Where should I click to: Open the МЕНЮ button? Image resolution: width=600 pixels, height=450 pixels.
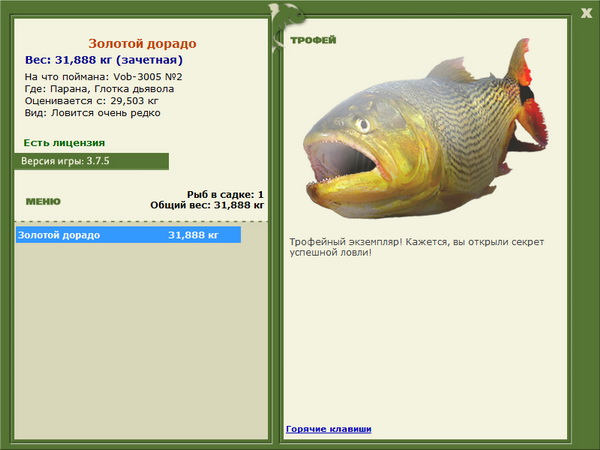[x=43, y=201]
